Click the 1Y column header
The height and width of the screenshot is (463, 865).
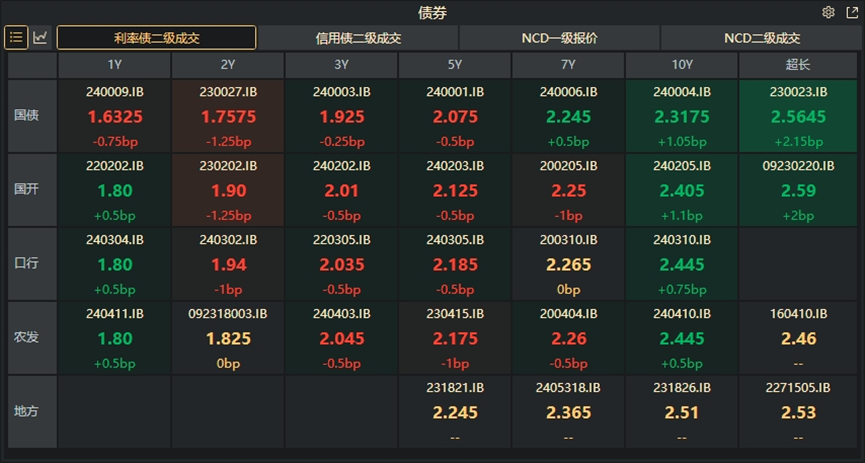point(114,65)
